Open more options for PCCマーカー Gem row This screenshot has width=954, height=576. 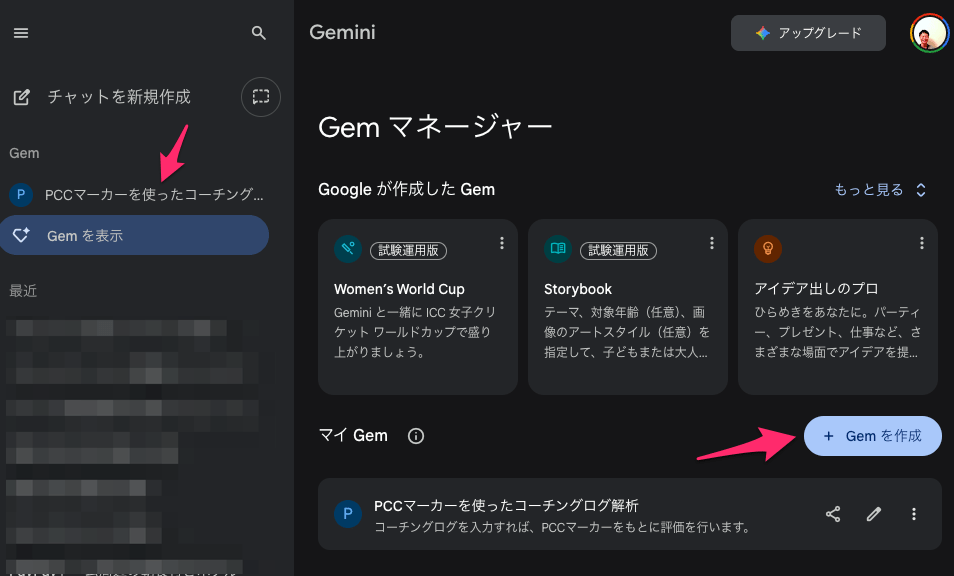pyautogui.click(x=914, y=514)
